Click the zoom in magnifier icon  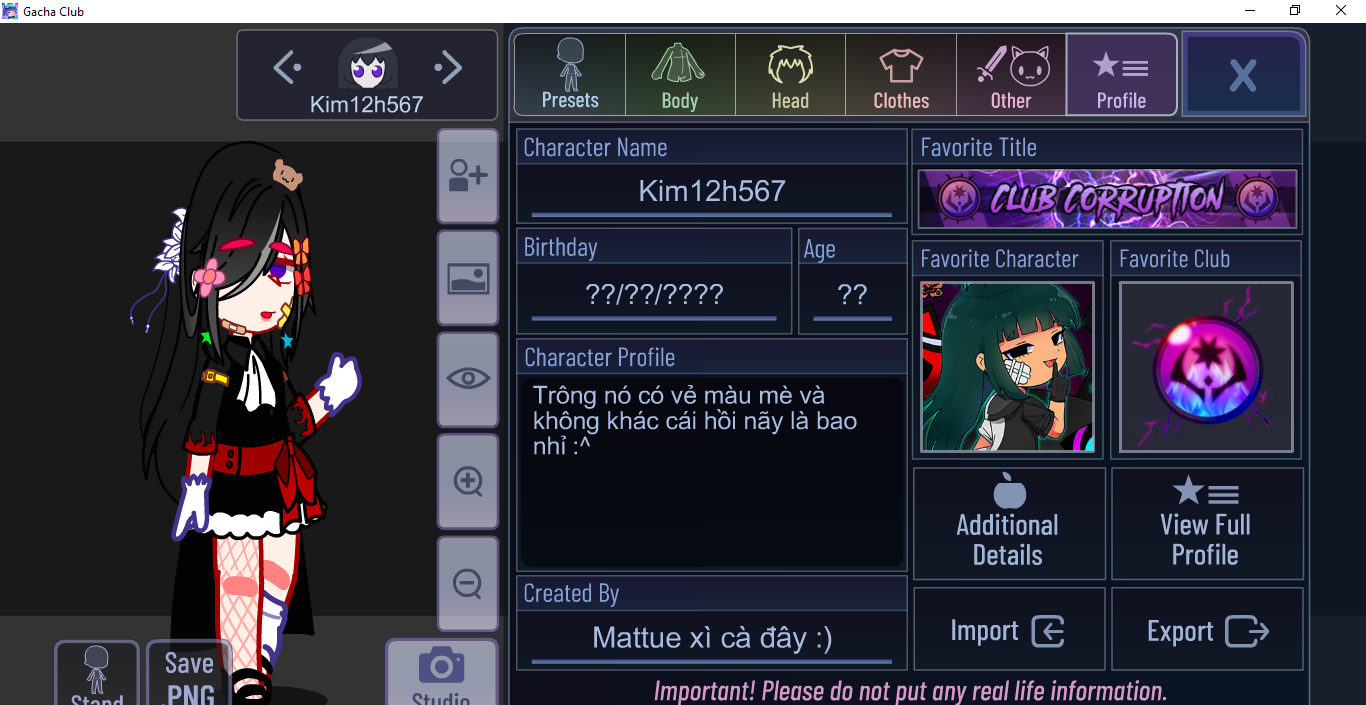pos(467,481)
